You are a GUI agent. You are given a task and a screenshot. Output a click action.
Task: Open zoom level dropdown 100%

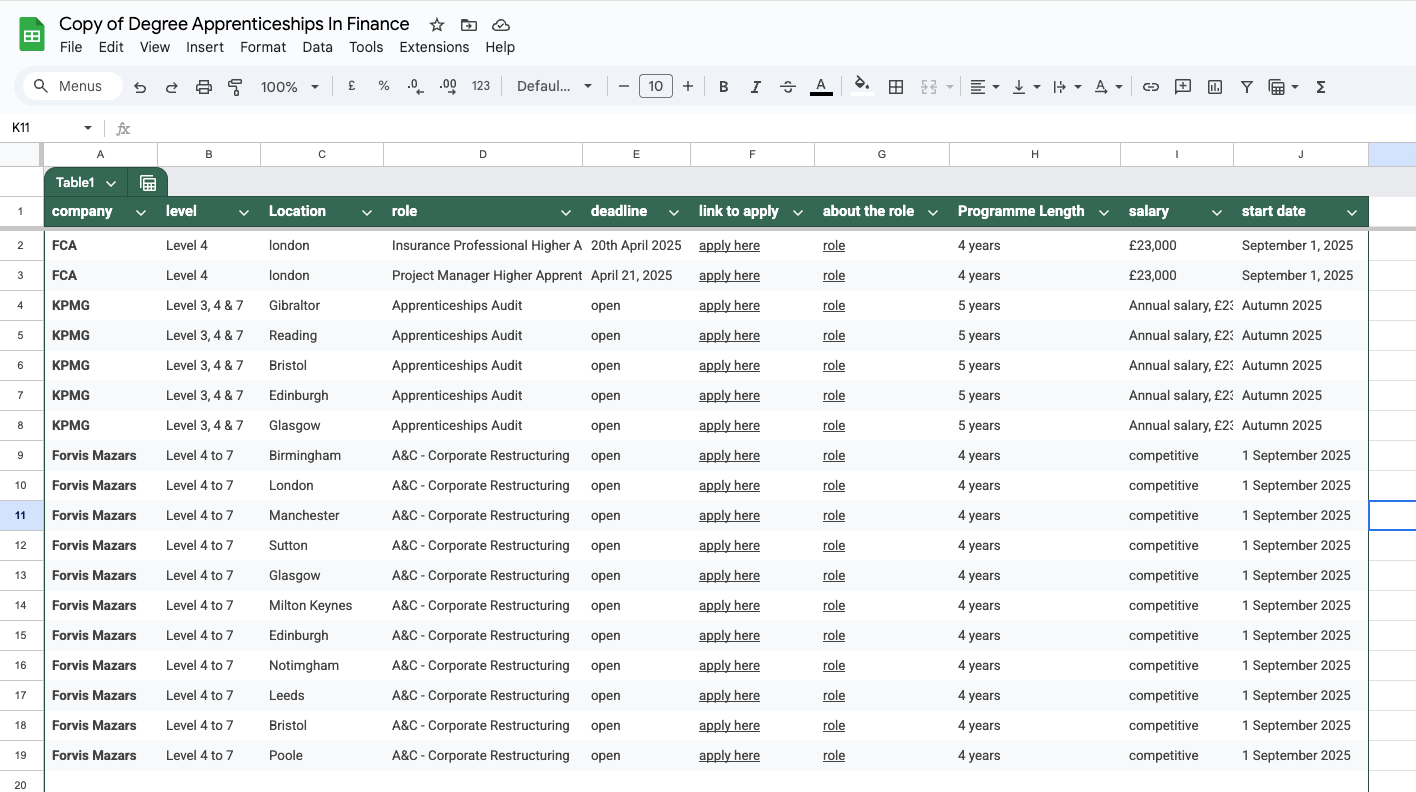pos(290,87)
